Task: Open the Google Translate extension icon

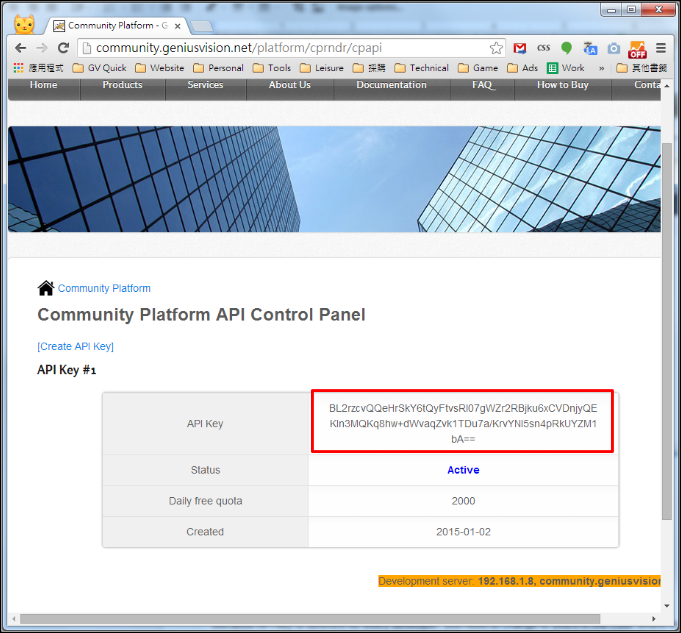Action: (590, 48)
